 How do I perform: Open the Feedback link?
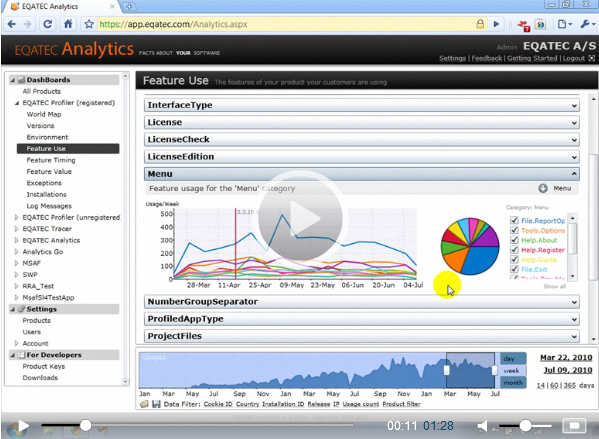[487, 58]
